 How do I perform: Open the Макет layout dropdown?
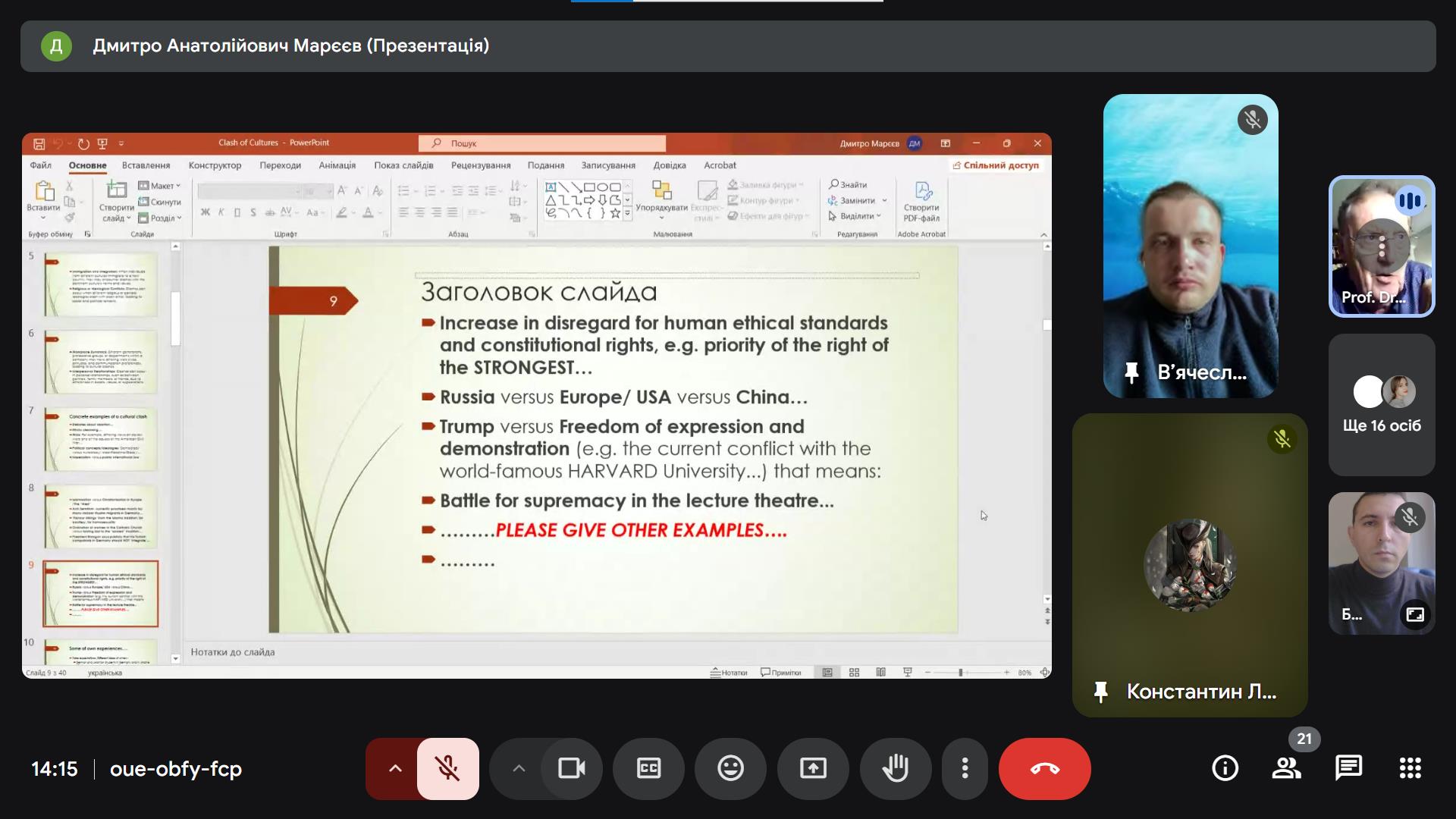[159, 186]
